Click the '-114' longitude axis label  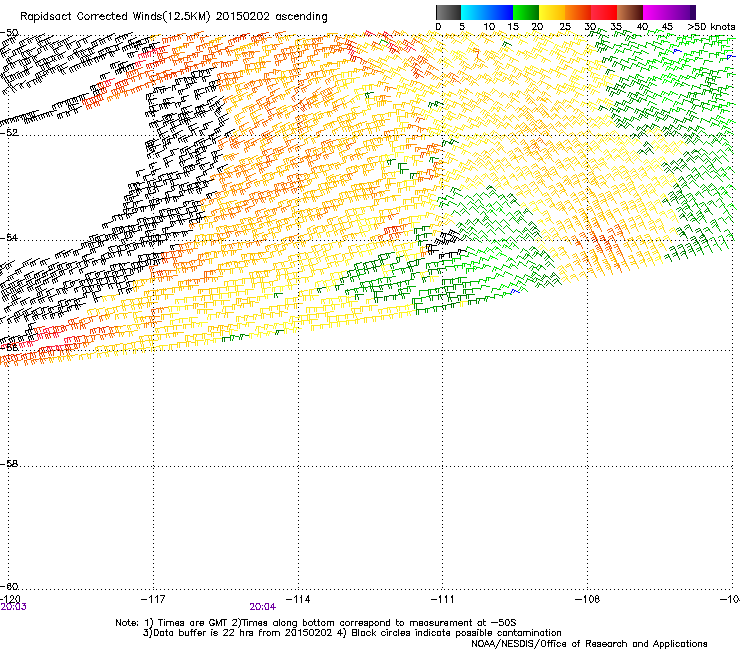[x=298, y=599]
